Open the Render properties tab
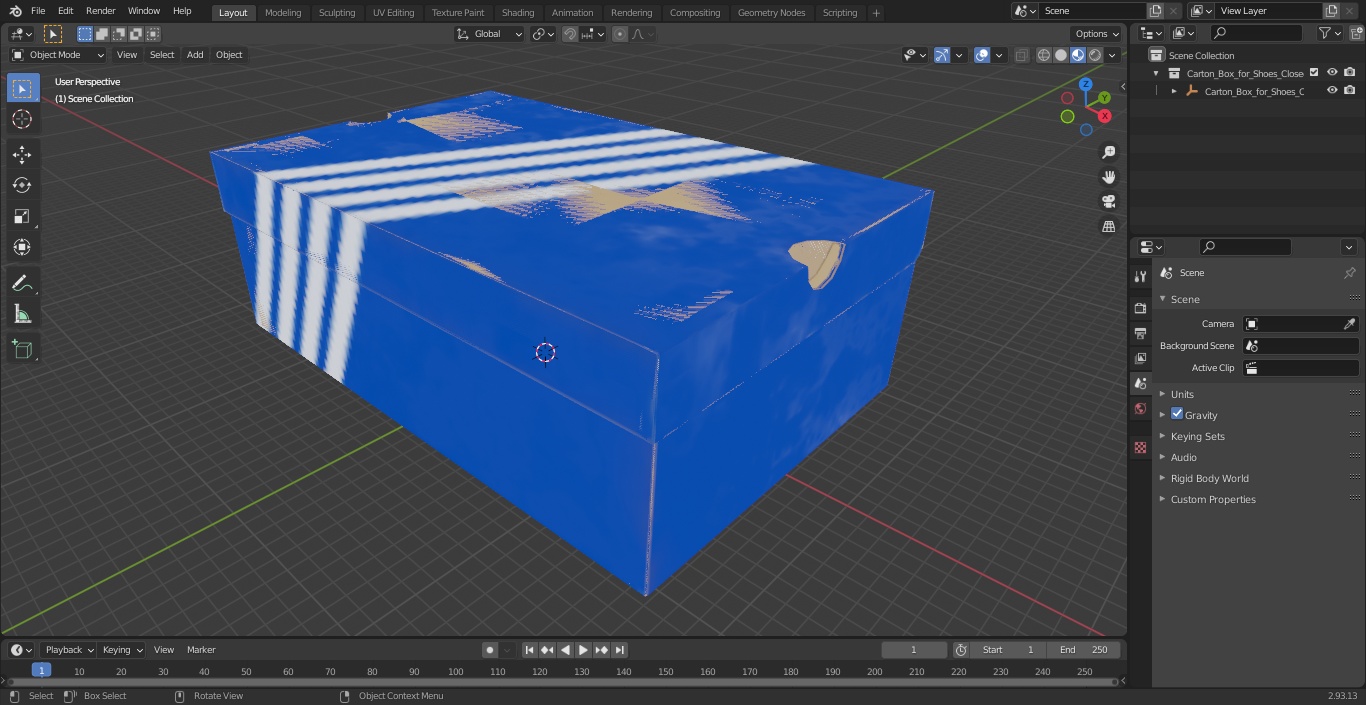Image resolution: width=1366 pixels, height=705 pixels. pos(1140,308)
